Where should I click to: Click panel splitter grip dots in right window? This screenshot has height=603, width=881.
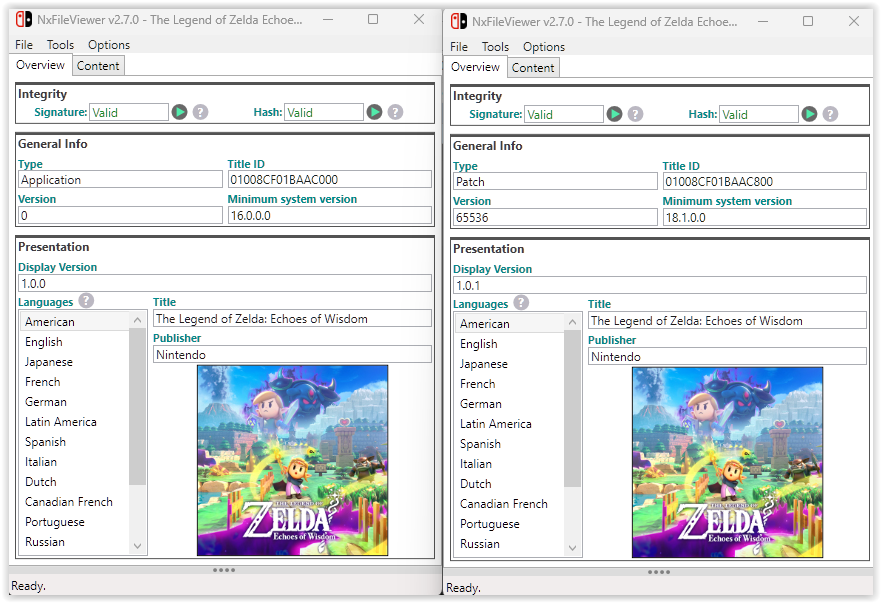659,572
